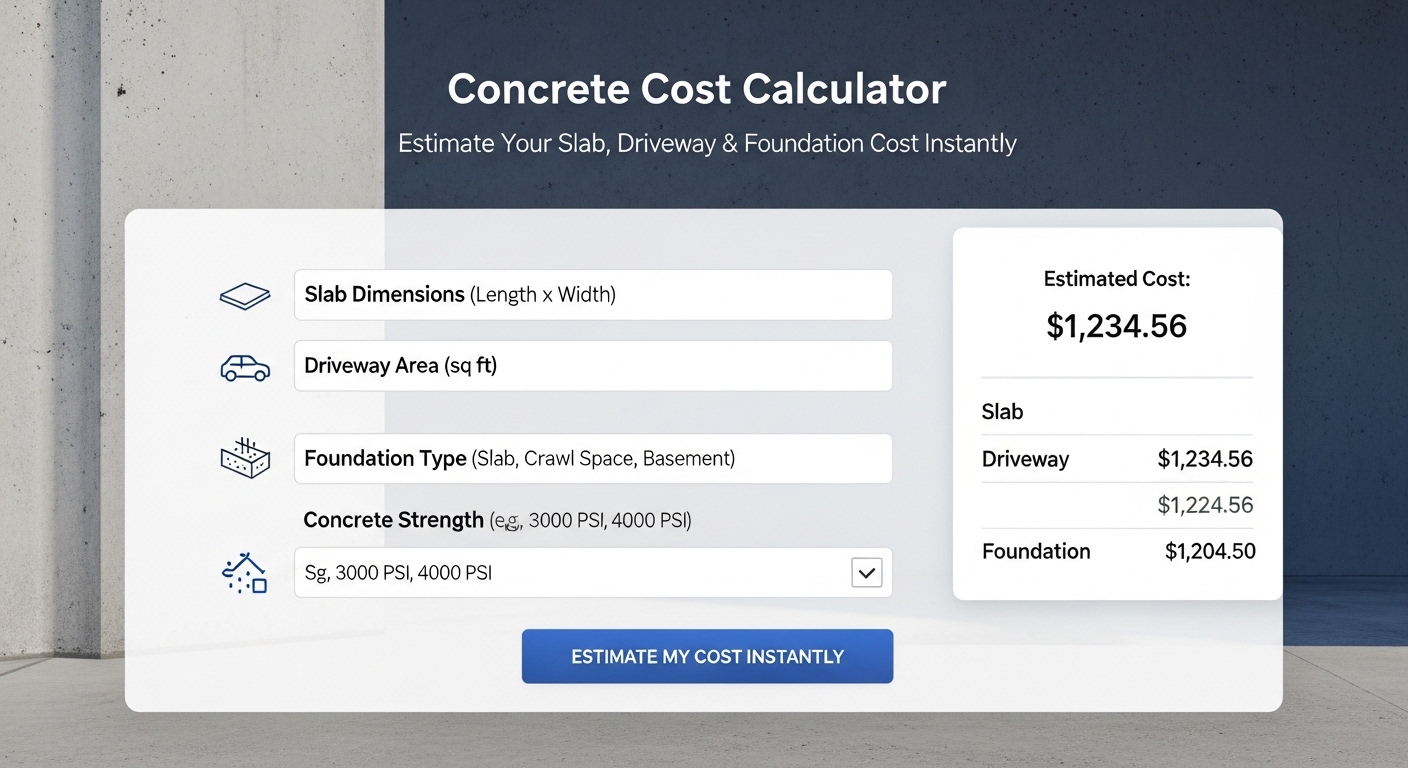
Task: Click the slab icon beside Slab Dimensions field
Action: pyautogui.click(x=245, y=295)
